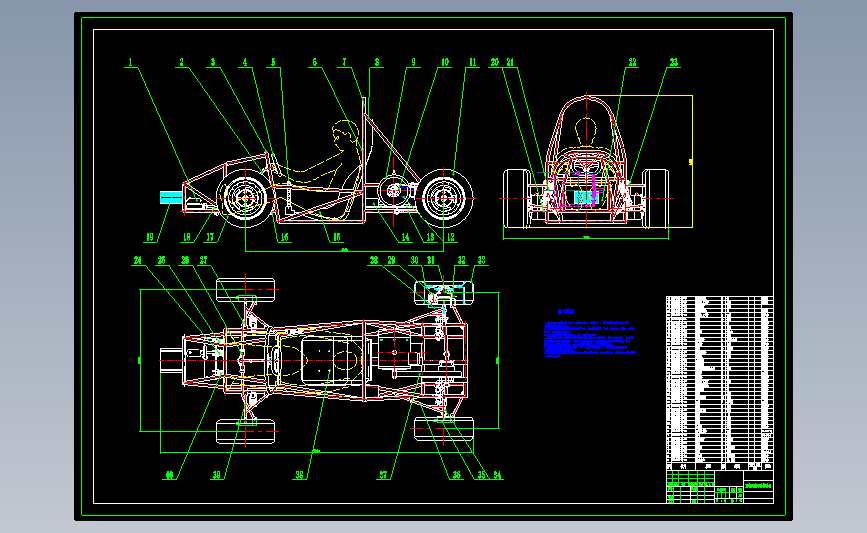Image resolution: width=867 pixels, height=533 pixels.
Task: Click part callout number 38
Action: pos(299,475)
